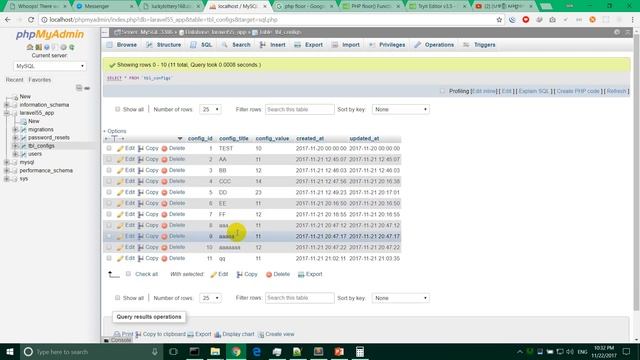Image resolution: width=640 pixels, height=360 pixels.
Task: Click the Windows Start button
Action: [x=10, y=351]
